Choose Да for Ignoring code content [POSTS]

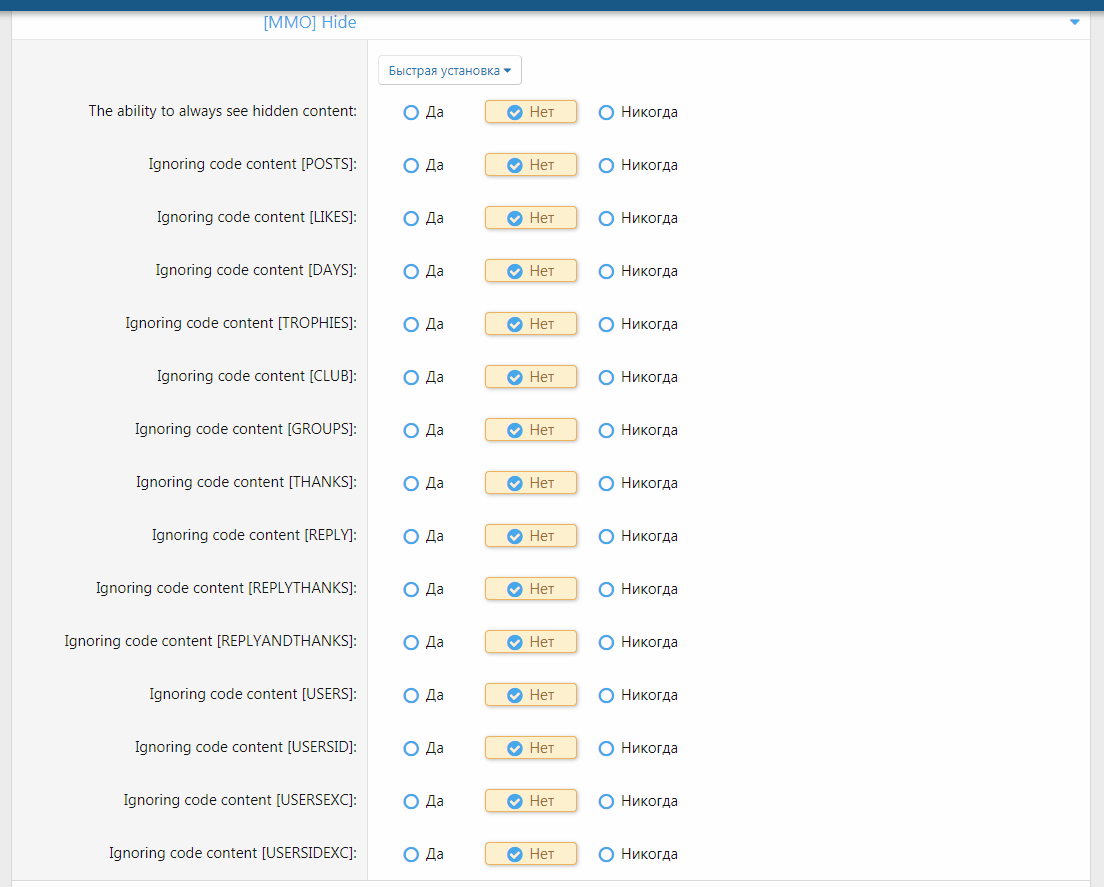[x=411, y=166]
